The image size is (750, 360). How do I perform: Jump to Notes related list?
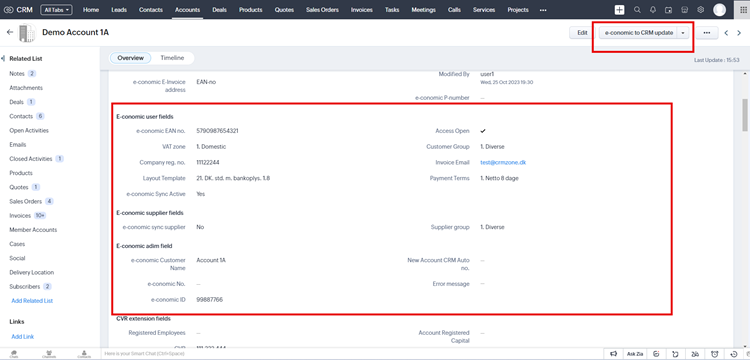17,74
